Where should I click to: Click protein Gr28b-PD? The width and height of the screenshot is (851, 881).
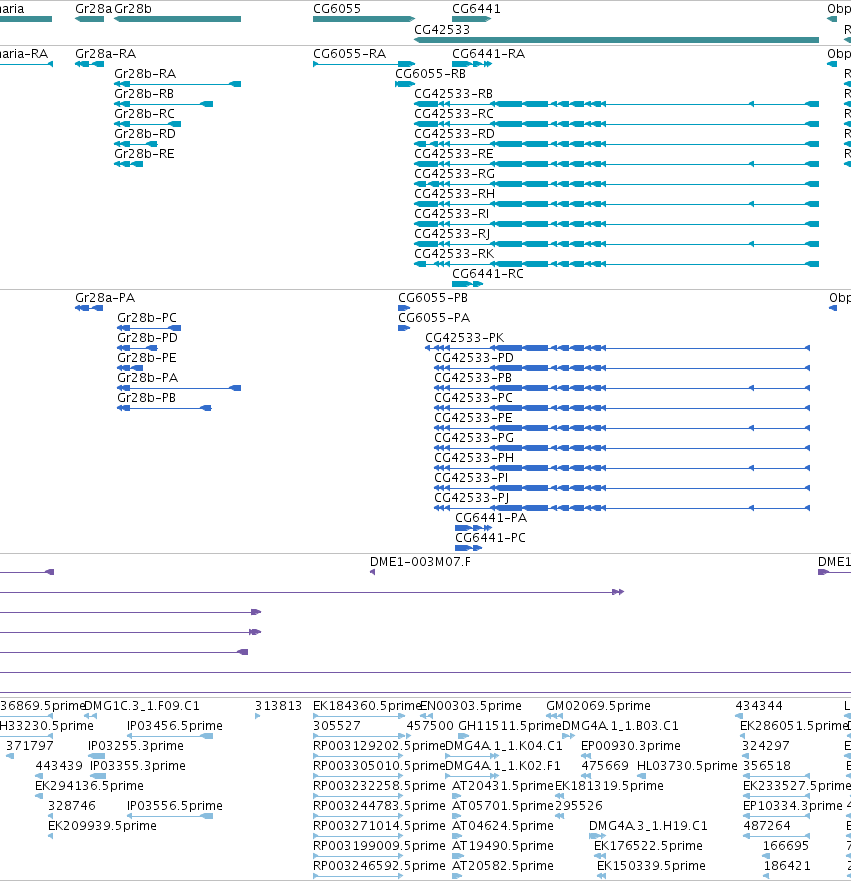[137, 348]
